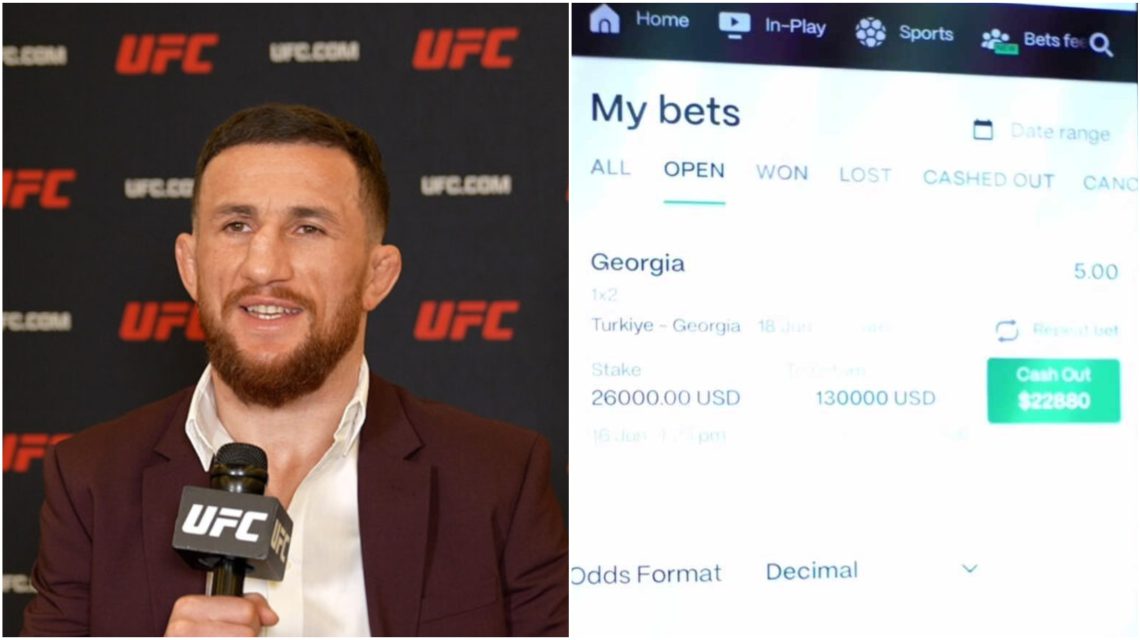Click the Home menu label
1140x640 pixels.
tap(662, 20)
